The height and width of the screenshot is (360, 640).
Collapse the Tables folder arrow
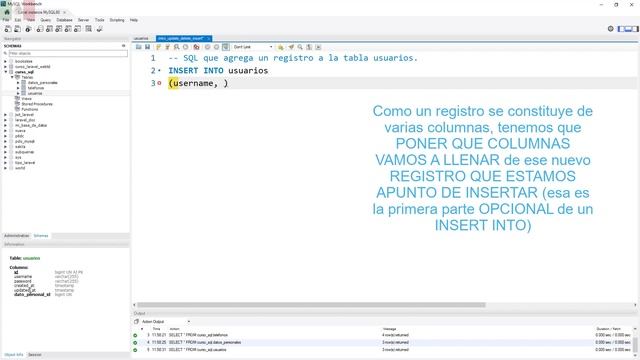(12, 77)
